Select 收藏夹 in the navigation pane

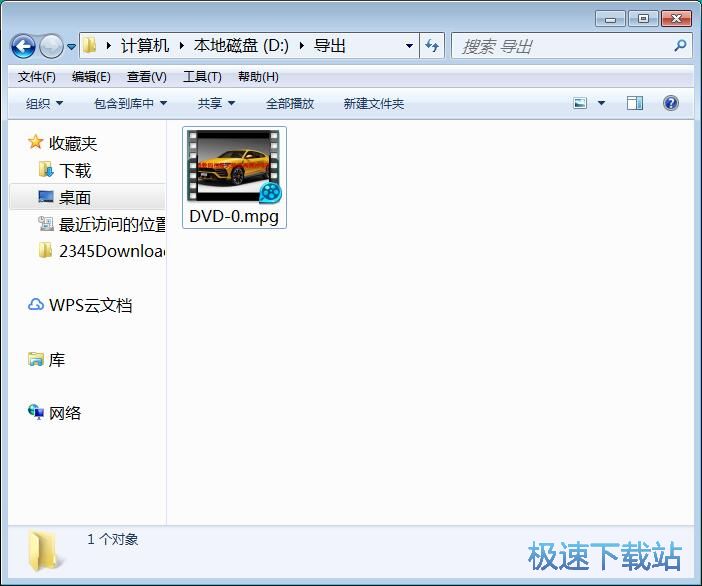(x=73, y=143)
